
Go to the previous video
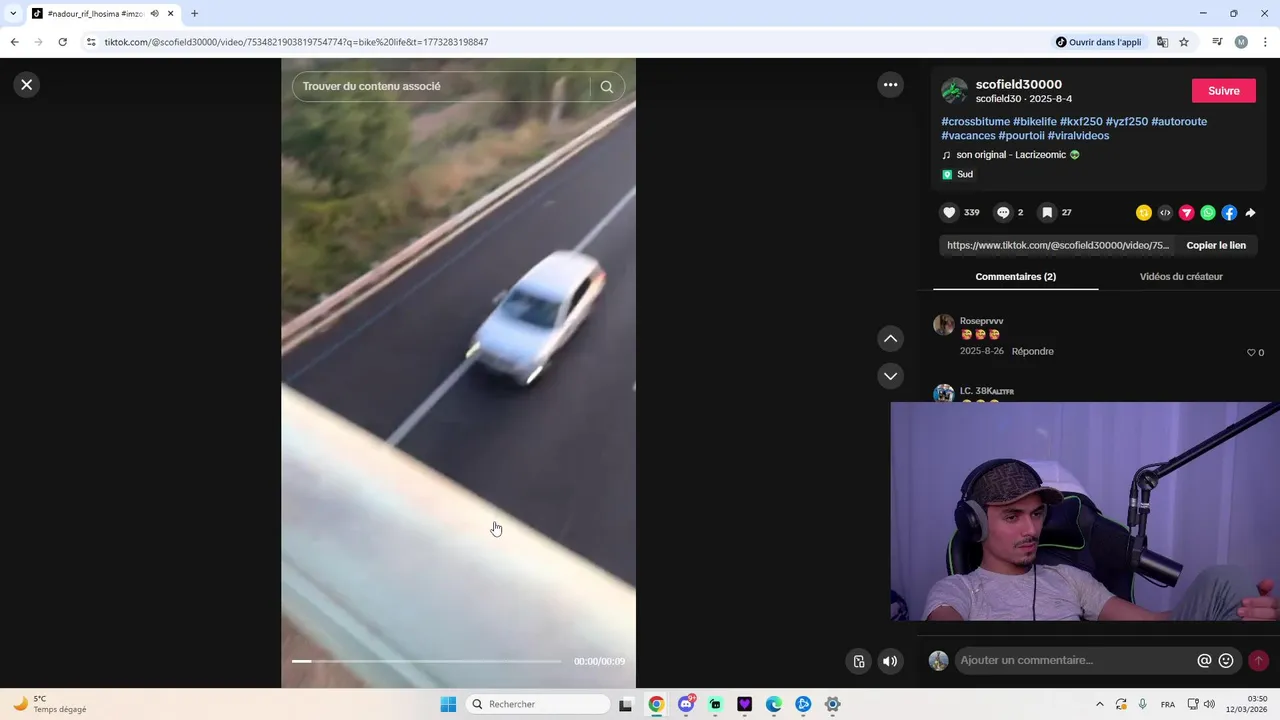890,339
